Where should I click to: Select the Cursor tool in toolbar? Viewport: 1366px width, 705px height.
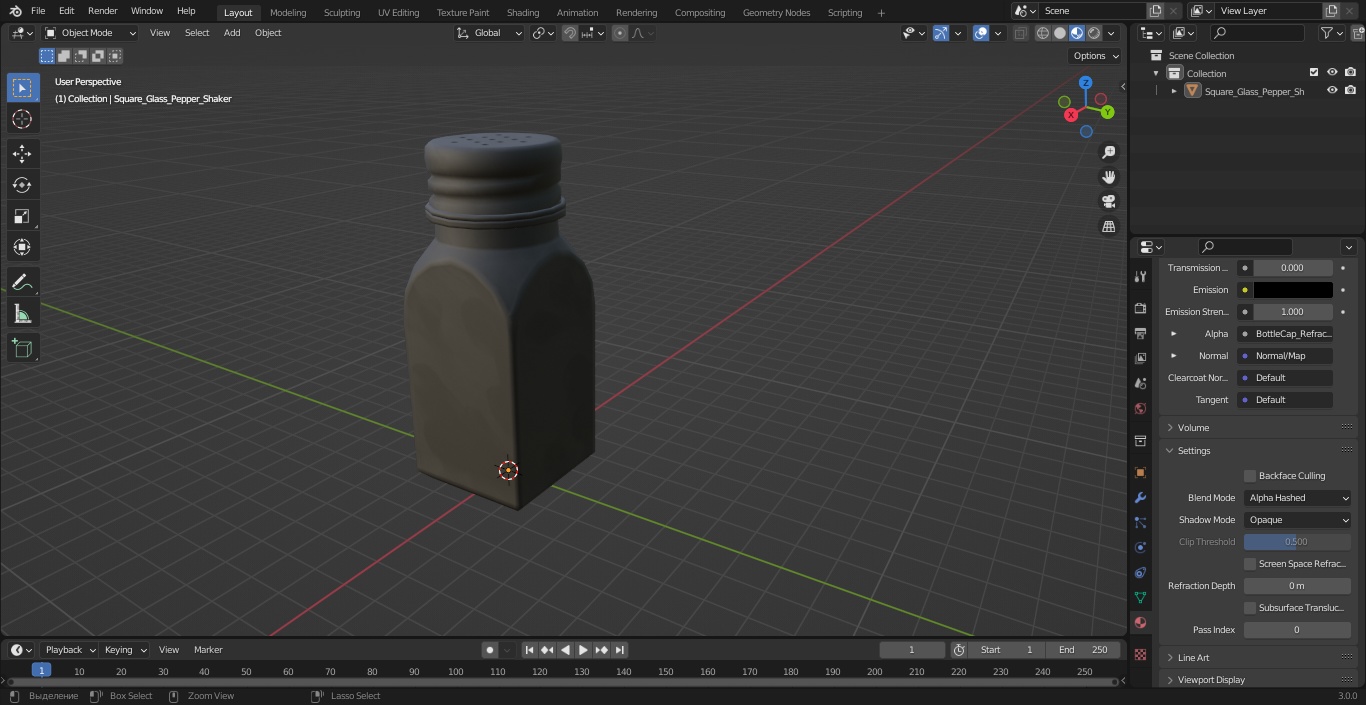(x=22, y=119)
